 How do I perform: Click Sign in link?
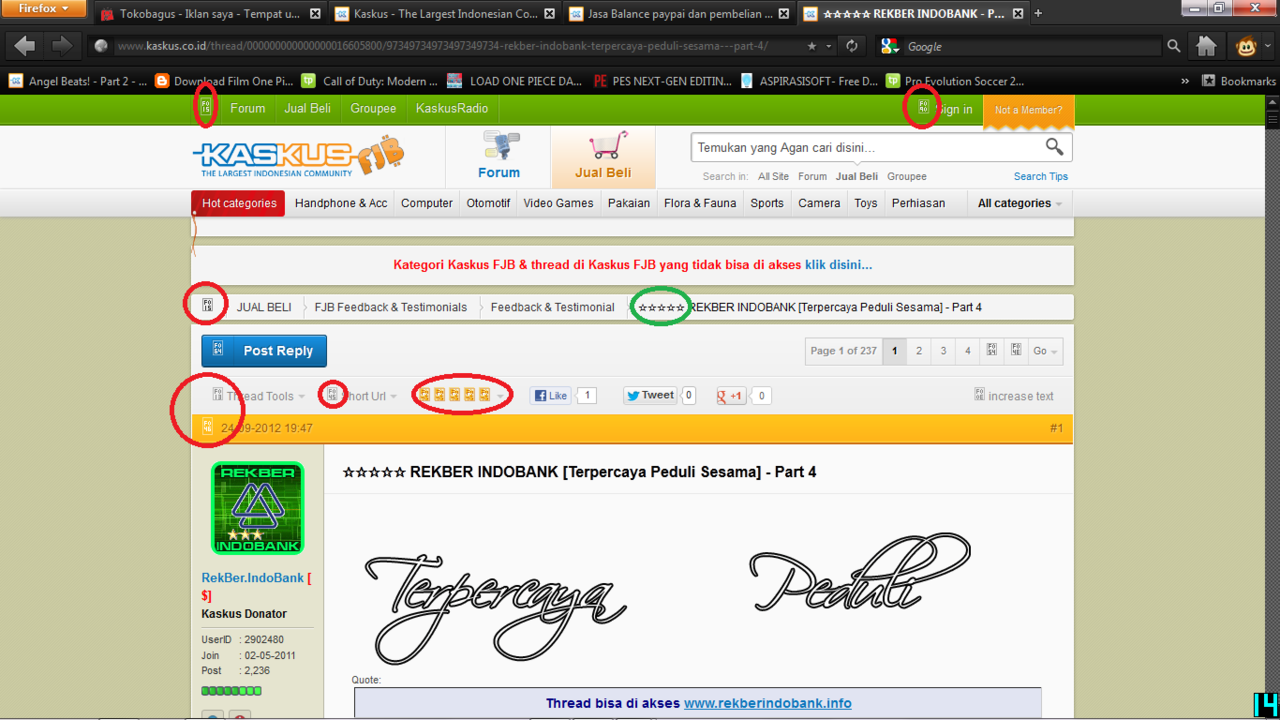point(954,109)
